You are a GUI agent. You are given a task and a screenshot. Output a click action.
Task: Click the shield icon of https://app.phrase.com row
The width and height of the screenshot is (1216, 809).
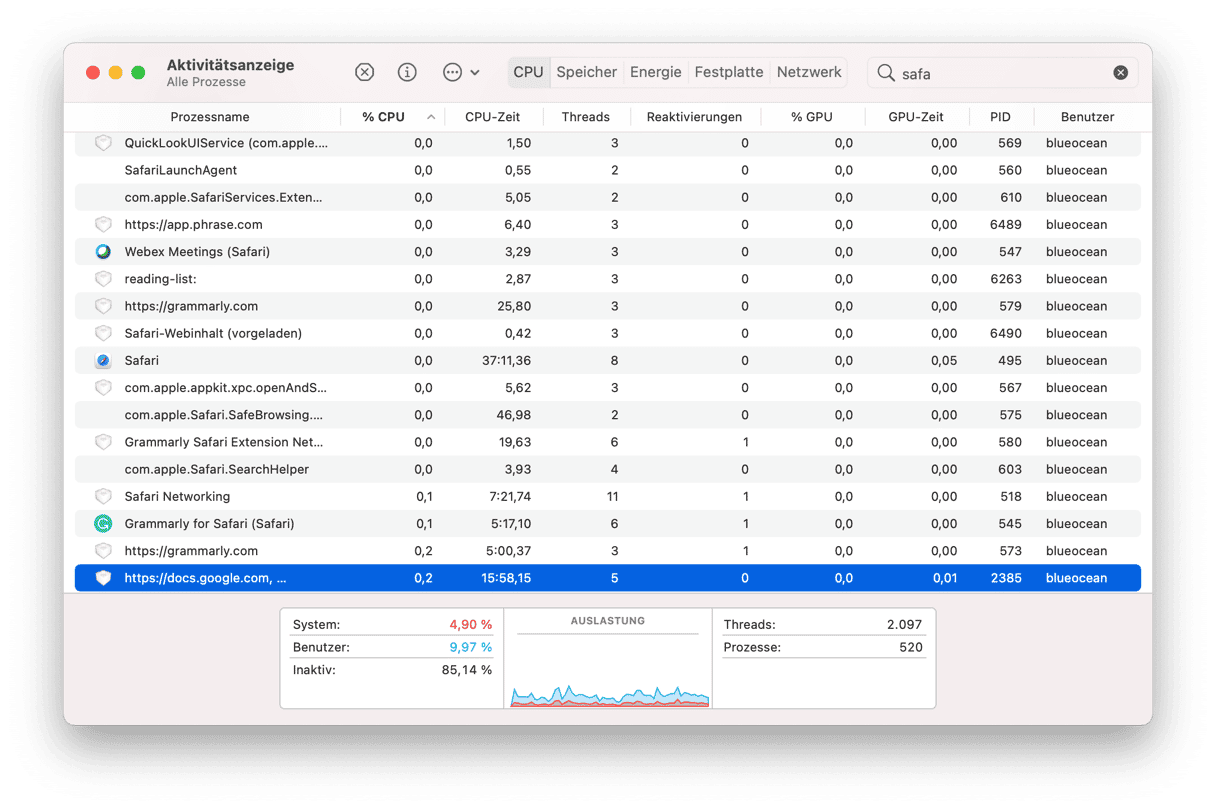coord(103,225)
